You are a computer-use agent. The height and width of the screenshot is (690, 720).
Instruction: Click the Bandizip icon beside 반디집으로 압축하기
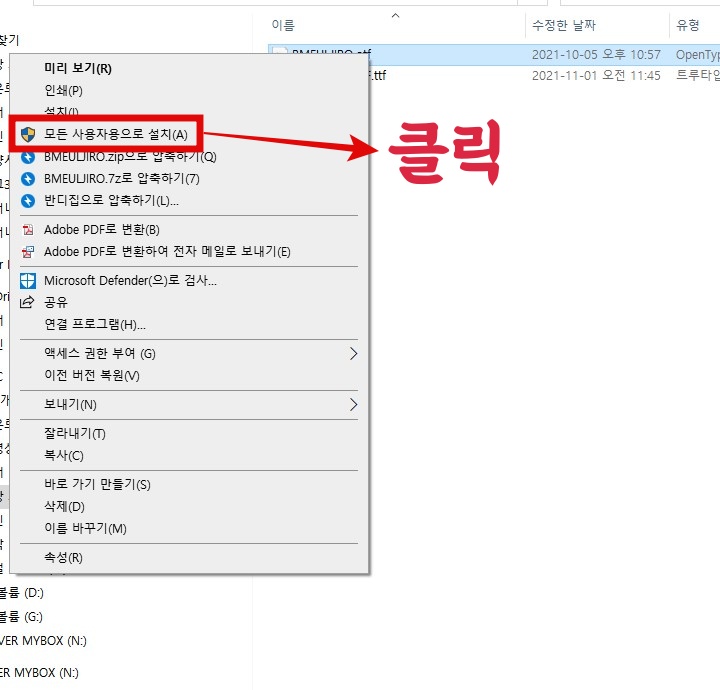coord(28,201)
